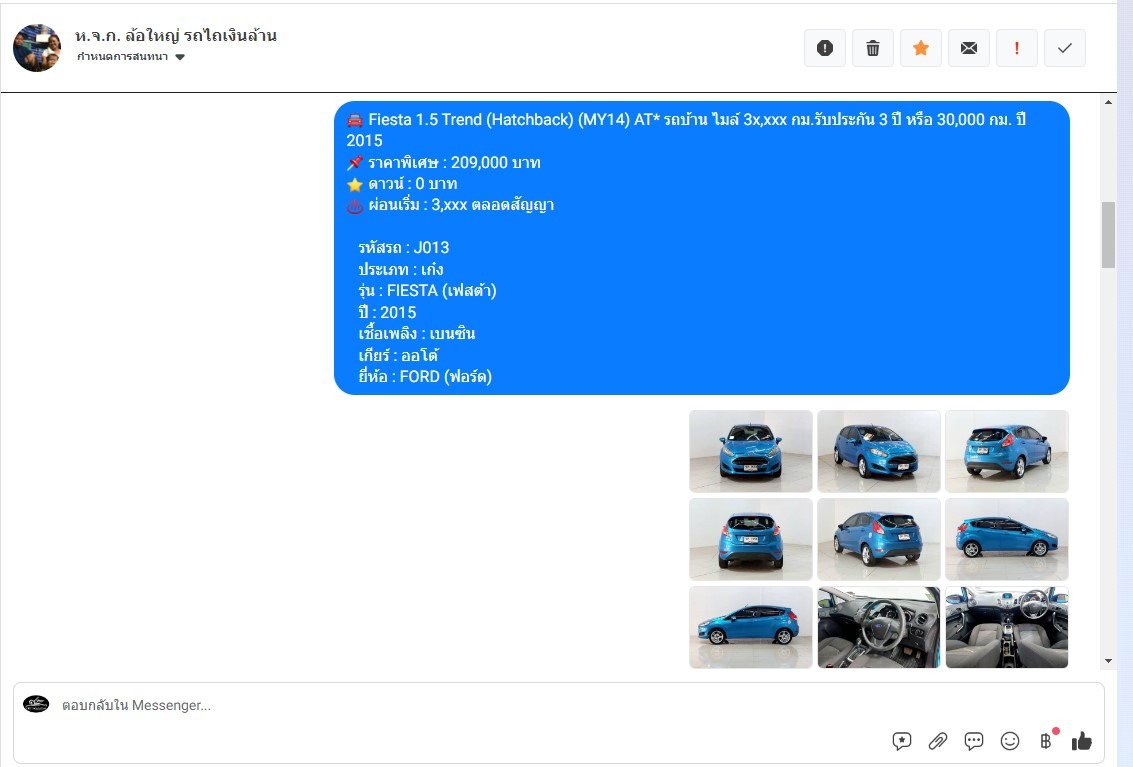Screen dimensions: 1133x767
Task: Open rear-left angle Fiesta photo in second row
Action: [879, 539]
